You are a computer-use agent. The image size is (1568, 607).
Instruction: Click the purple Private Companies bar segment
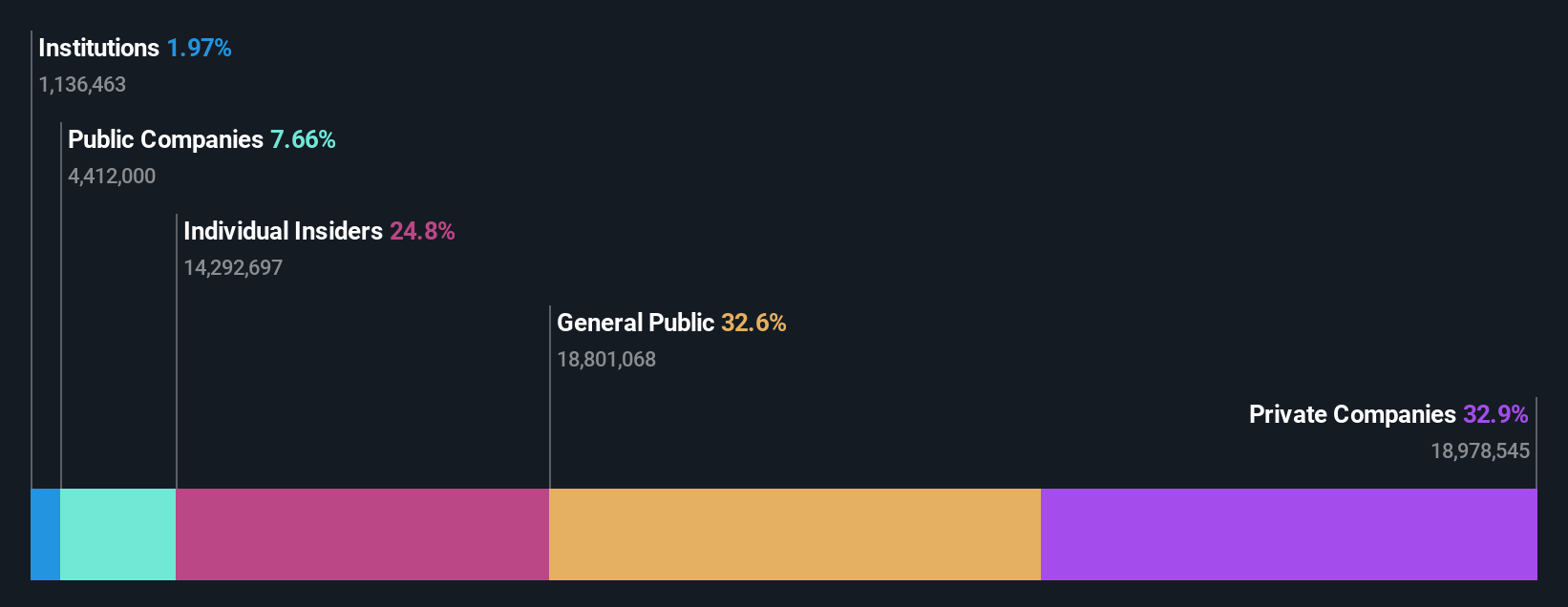point(1289,534)
